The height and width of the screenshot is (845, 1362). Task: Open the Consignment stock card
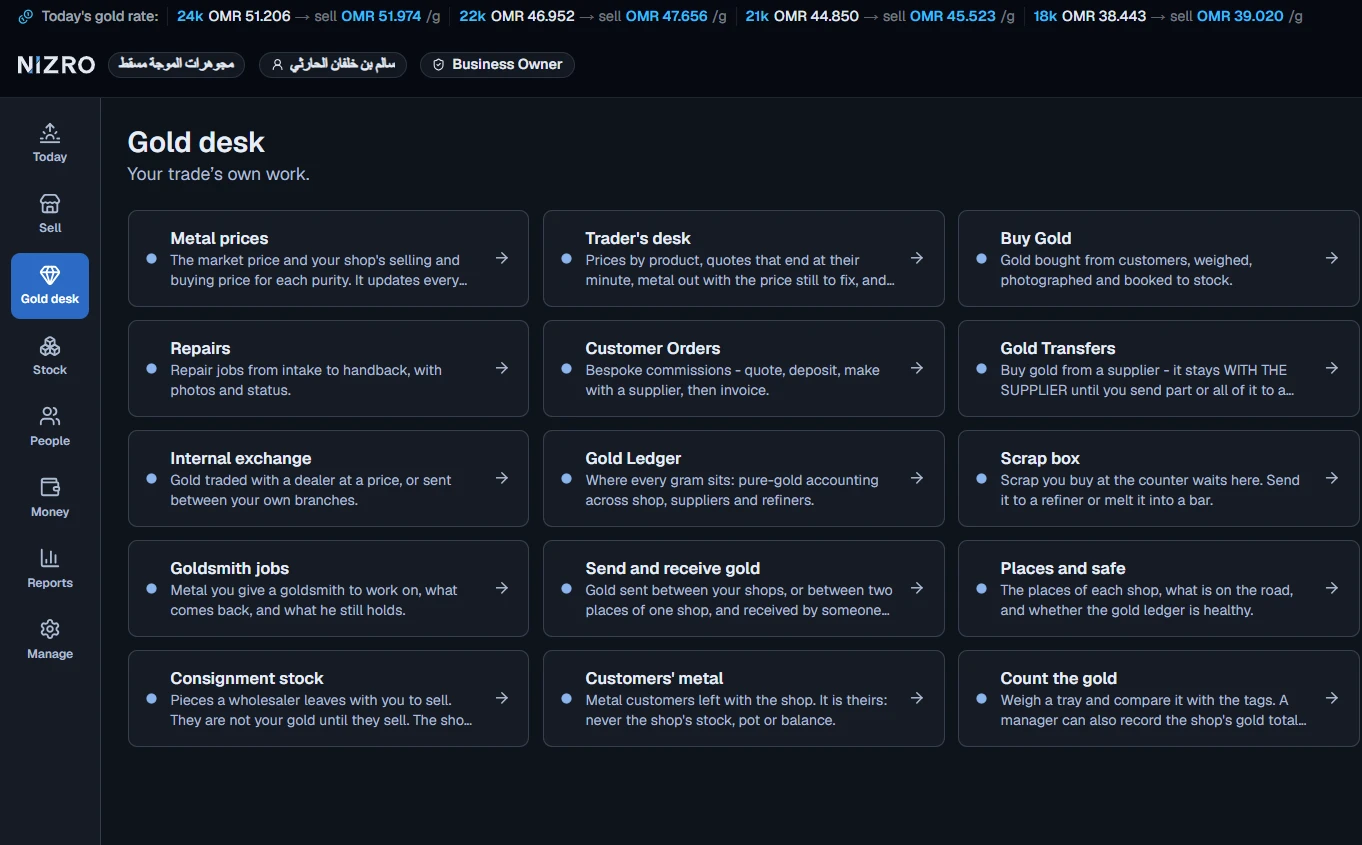tap(328, 698)
